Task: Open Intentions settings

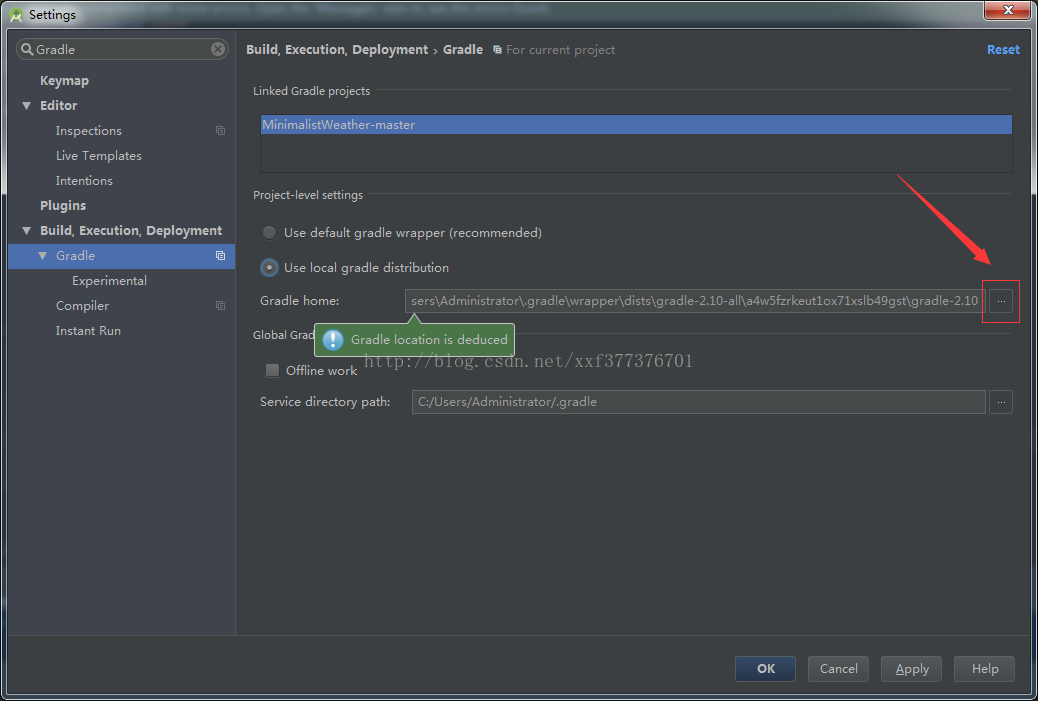Action: coord(84,181)
